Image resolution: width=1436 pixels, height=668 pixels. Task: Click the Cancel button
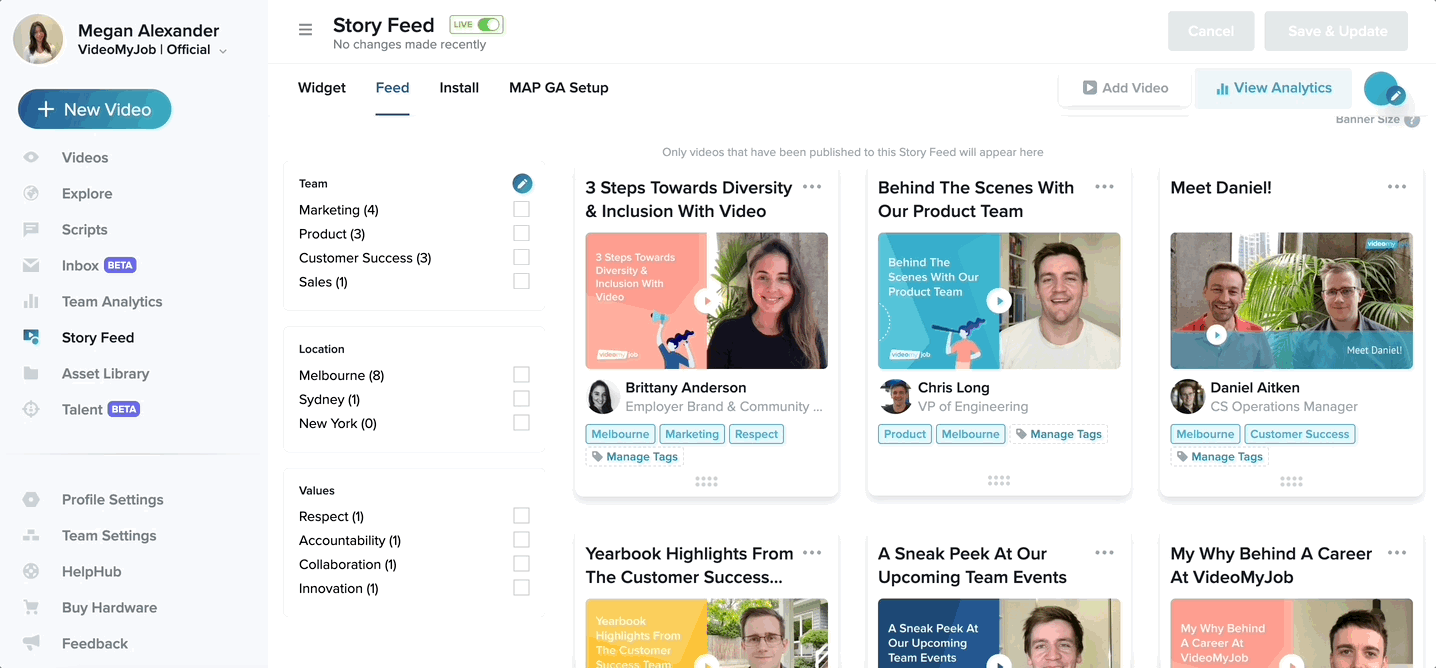pos(1211,31)
